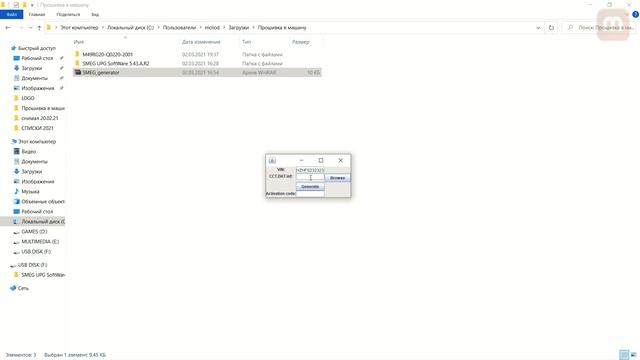Sort by the Размер column header
The height and width of the screenshot is (360, 640).
click(x=300, y=42)
